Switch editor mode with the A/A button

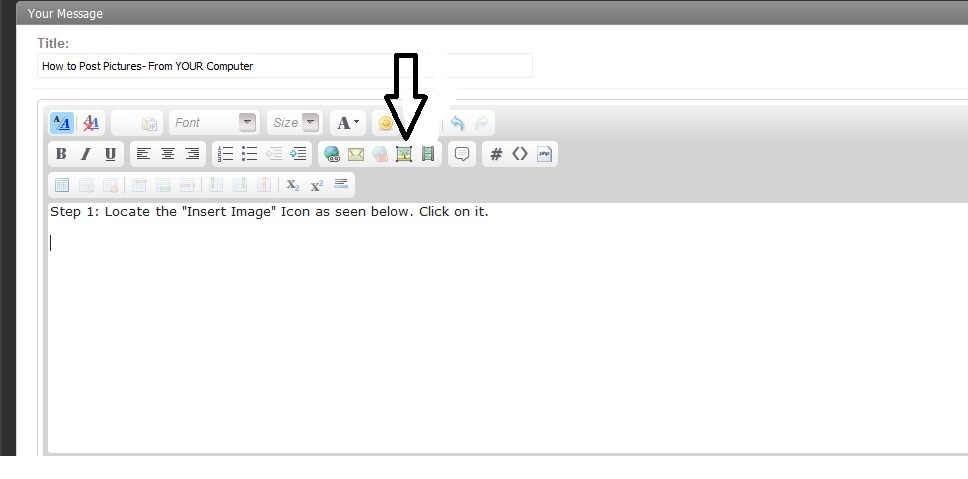tap(61, 123)
